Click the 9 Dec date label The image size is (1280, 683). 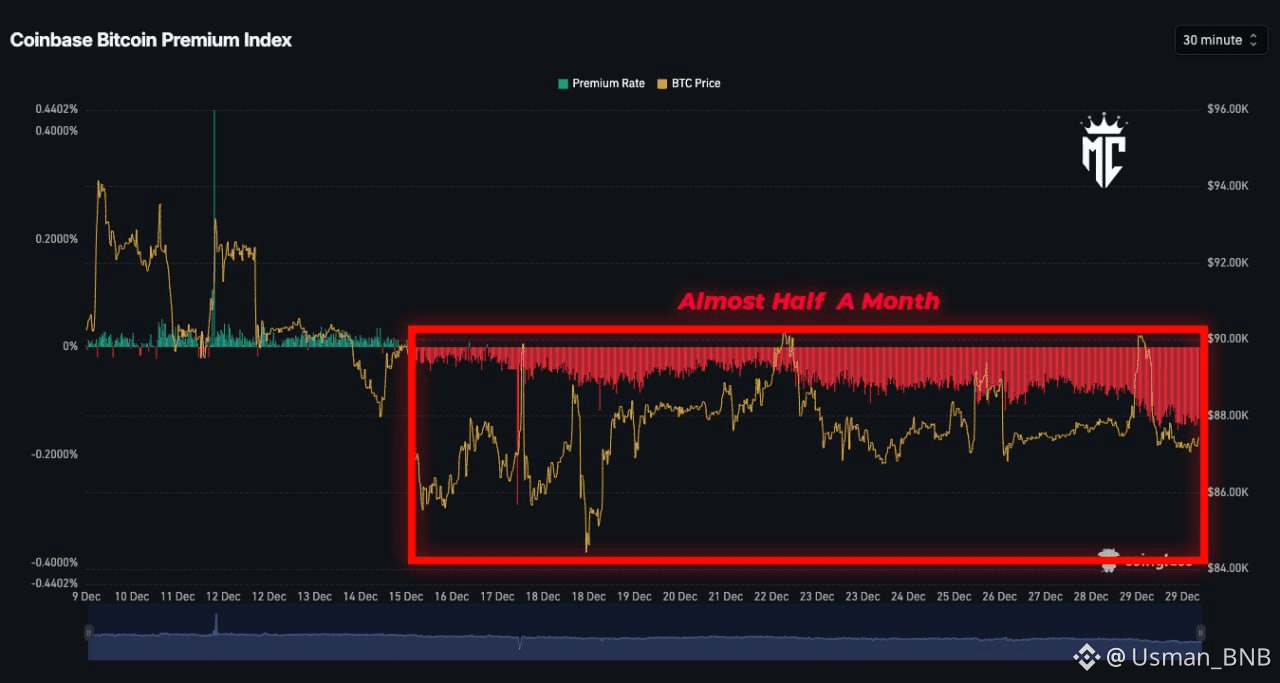tap(86, 596)
